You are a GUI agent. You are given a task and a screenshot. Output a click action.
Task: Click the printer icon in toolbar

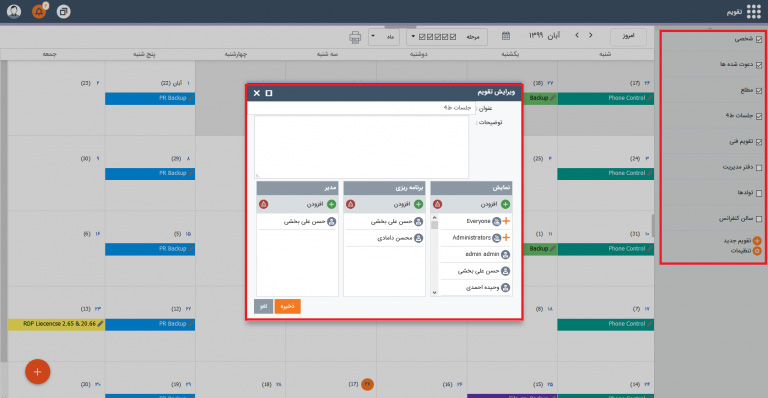[x=355, y=37]
